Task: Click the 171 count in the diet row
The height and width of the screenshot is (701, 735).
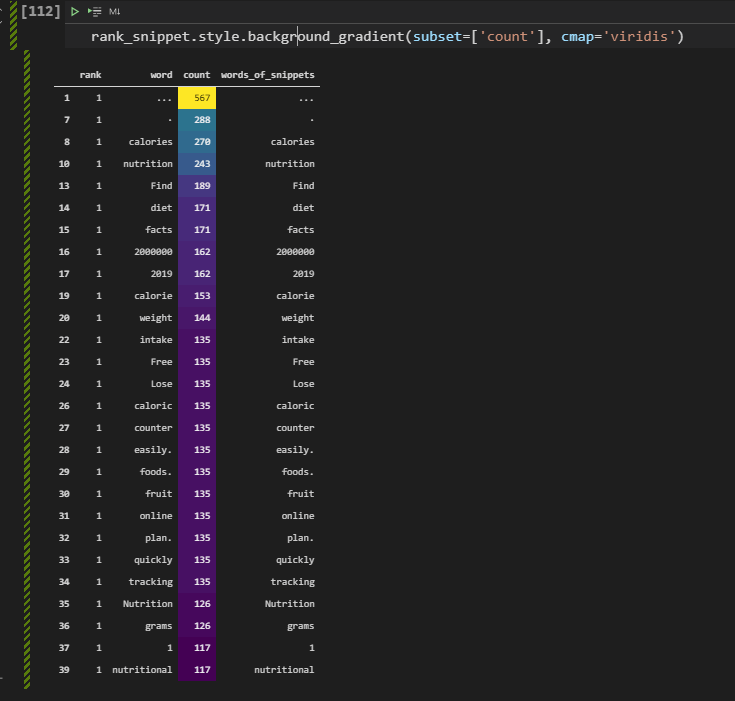Action: (x=197, y=208)
